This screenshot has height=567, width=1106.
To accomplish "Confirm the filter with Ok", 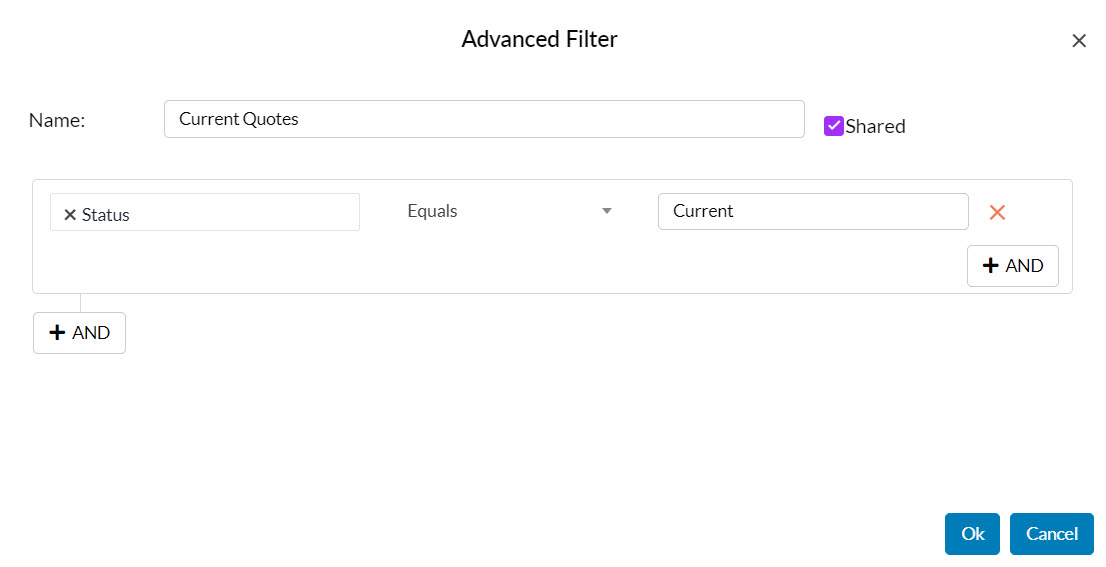I will pyautogui.click(x=972, y=534).
